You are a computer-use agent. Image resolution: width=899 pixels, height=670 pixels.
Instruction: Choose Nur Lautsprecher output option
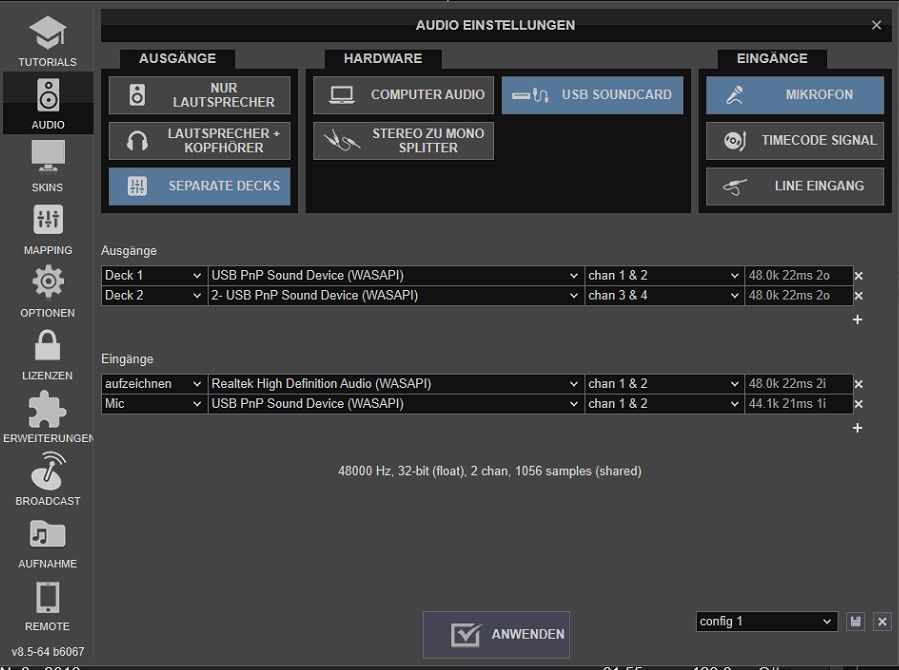pos(200,95)
